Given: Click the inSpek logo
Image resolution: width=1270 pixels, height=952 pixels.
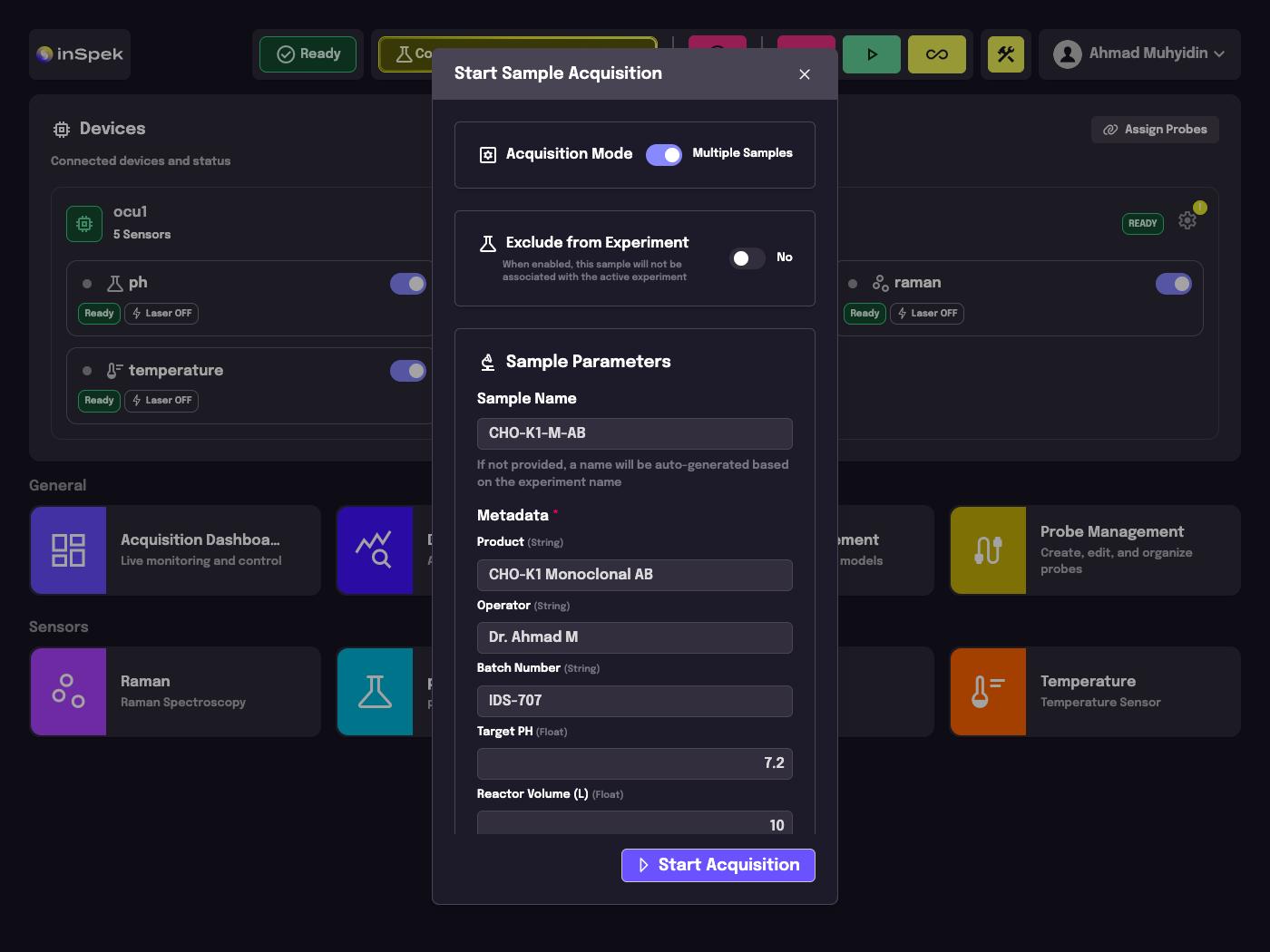Looking at the screenshot, I should pos(80,54).
